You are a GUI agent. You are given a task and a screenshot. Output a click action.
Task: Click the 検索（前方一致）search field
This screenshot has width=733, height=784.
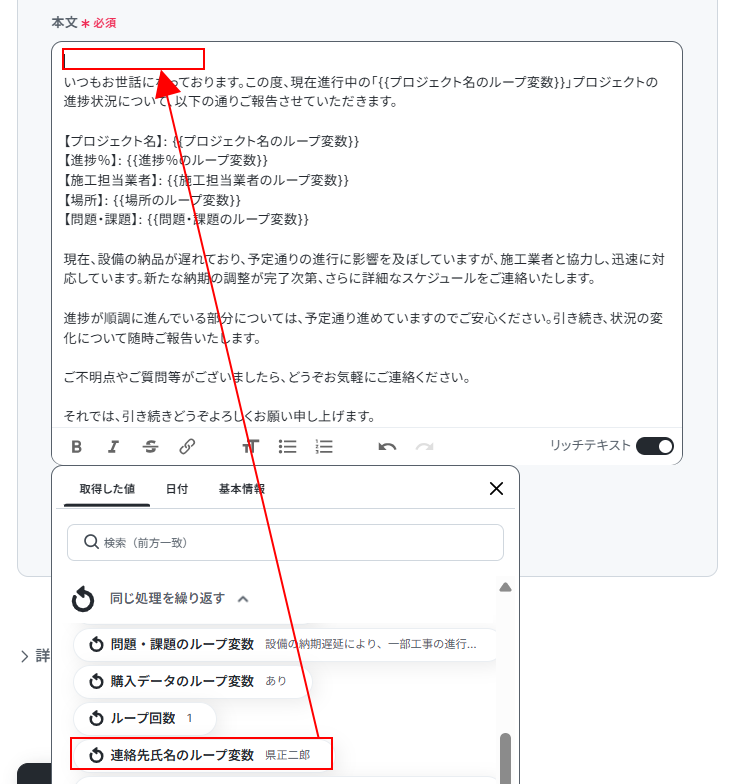pyautogui.click(x=285, y=542)
